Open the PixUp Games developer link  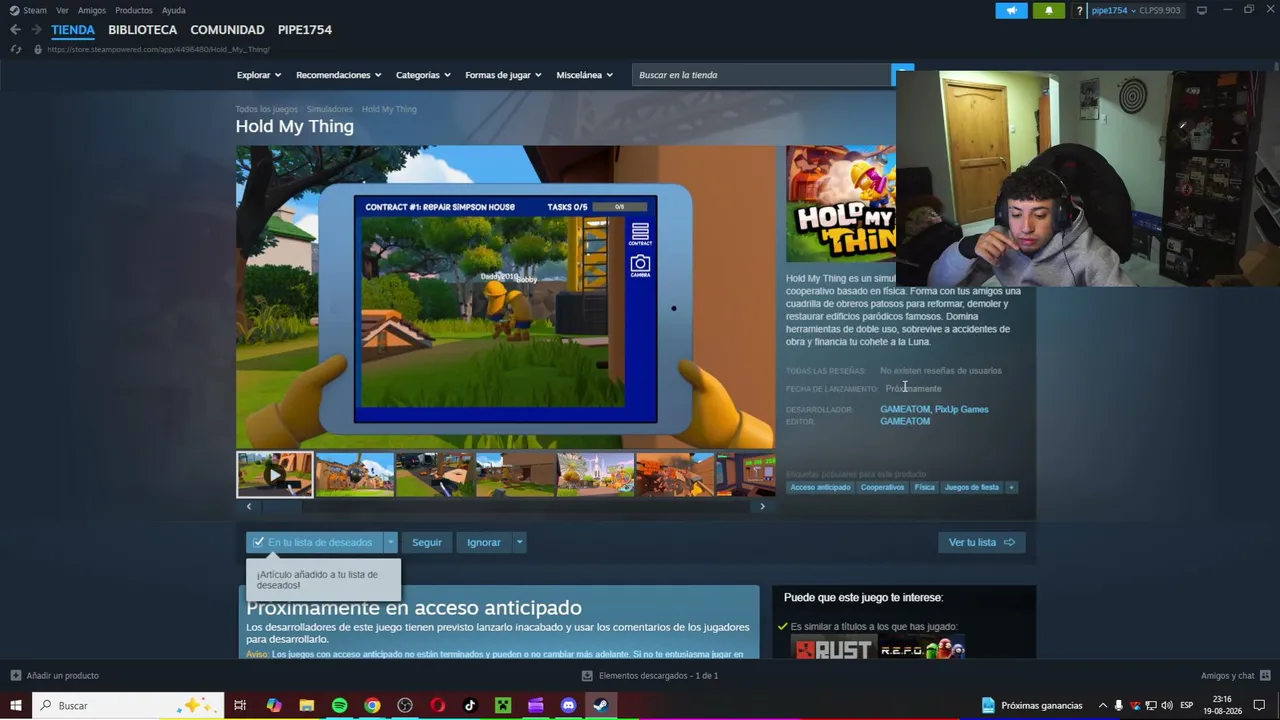[962, 409]
